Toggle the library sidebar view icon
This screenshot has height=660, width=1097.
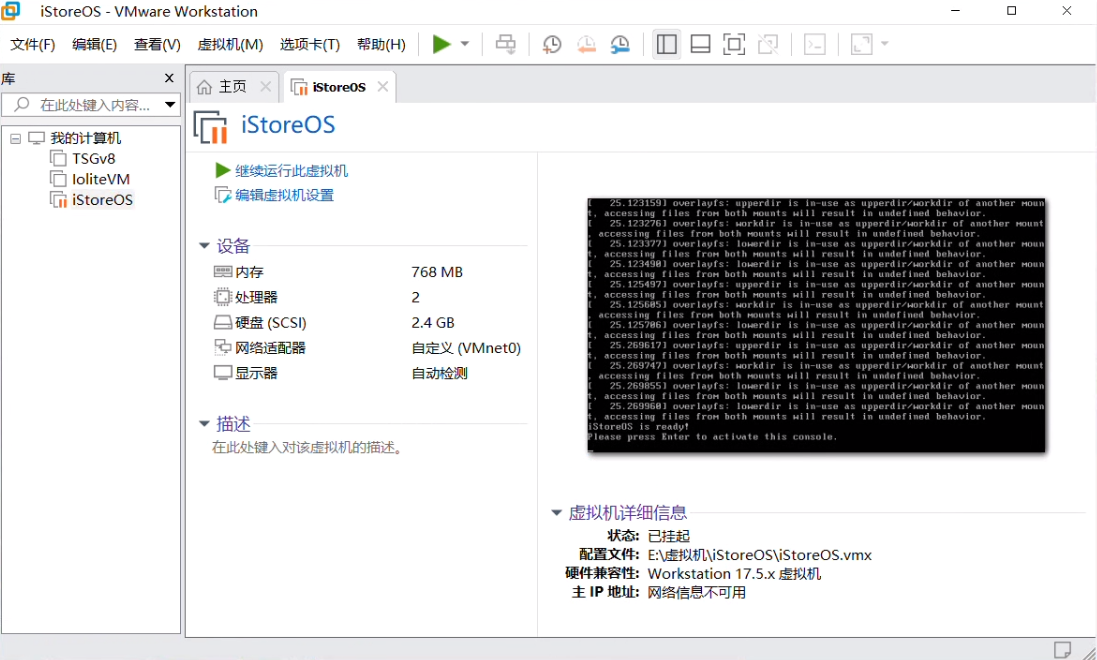click(x=667, y=44)
